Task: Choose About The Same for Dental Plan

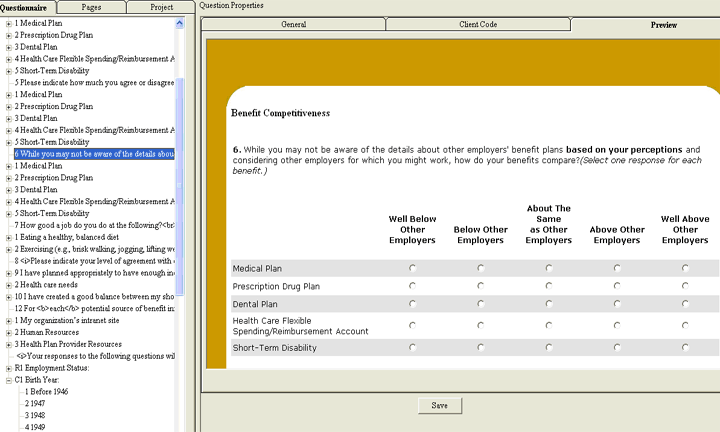Action: (x=549, y=303)
